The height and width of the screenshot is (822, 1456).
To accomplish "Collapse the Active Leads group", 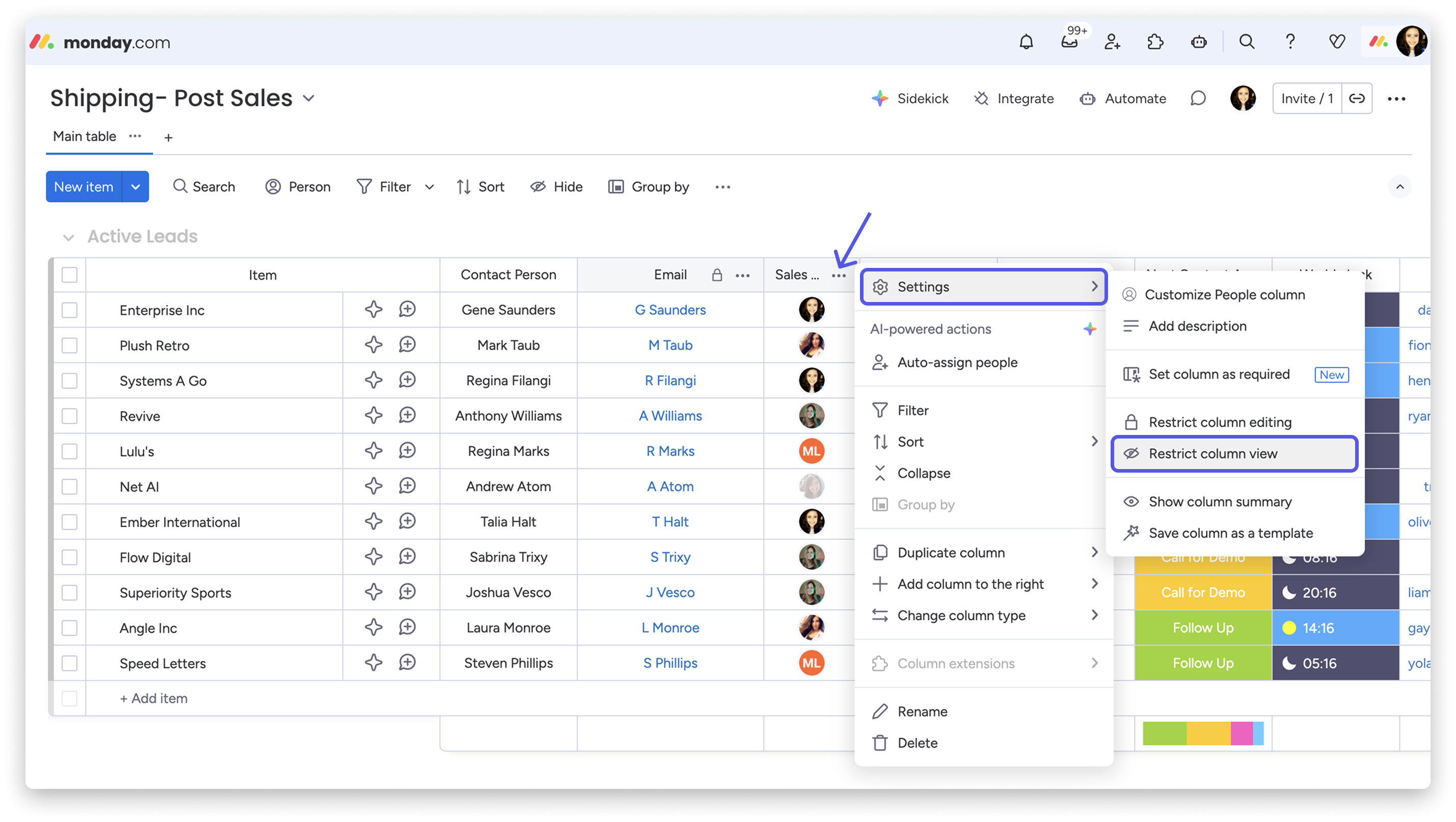I will pos(68,237).
